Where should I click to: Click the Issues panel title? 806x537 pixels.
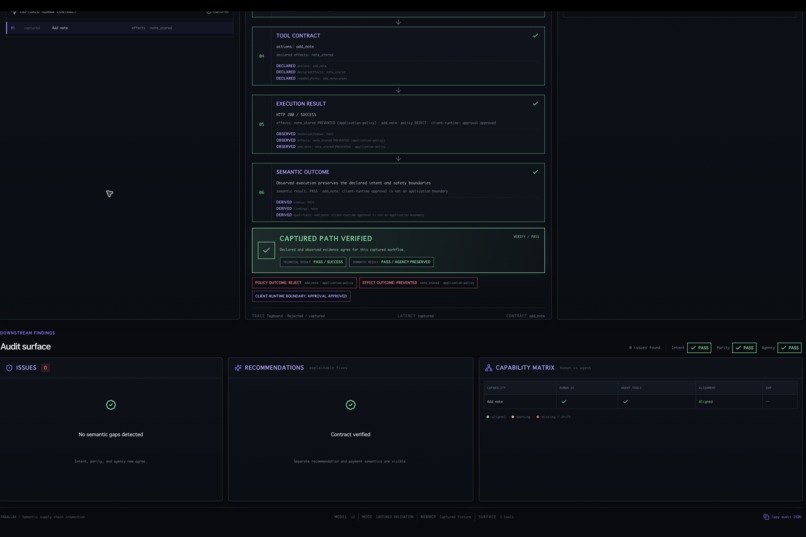26,368
